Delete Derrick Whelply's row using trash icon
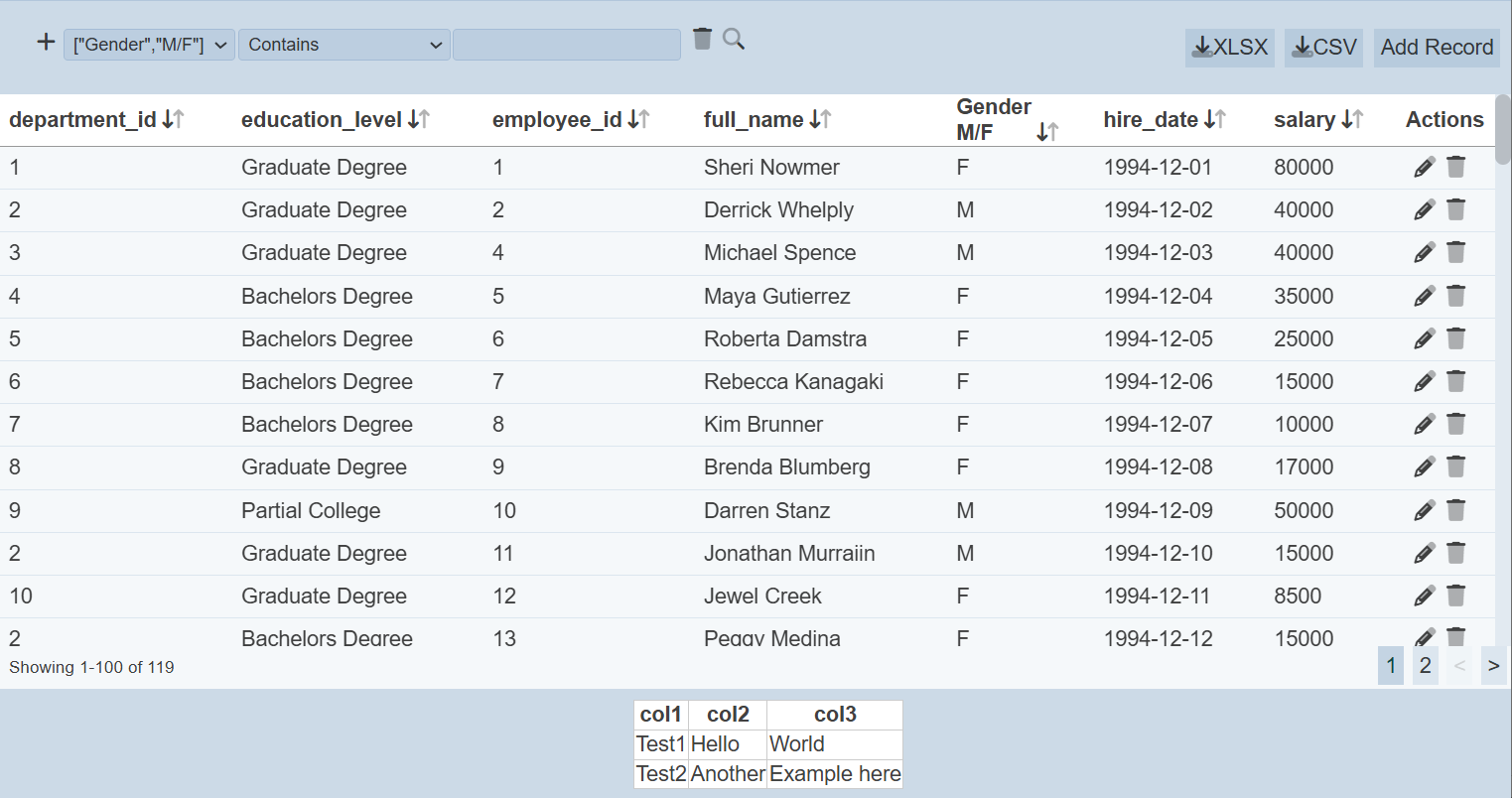 coord(1455,209)
